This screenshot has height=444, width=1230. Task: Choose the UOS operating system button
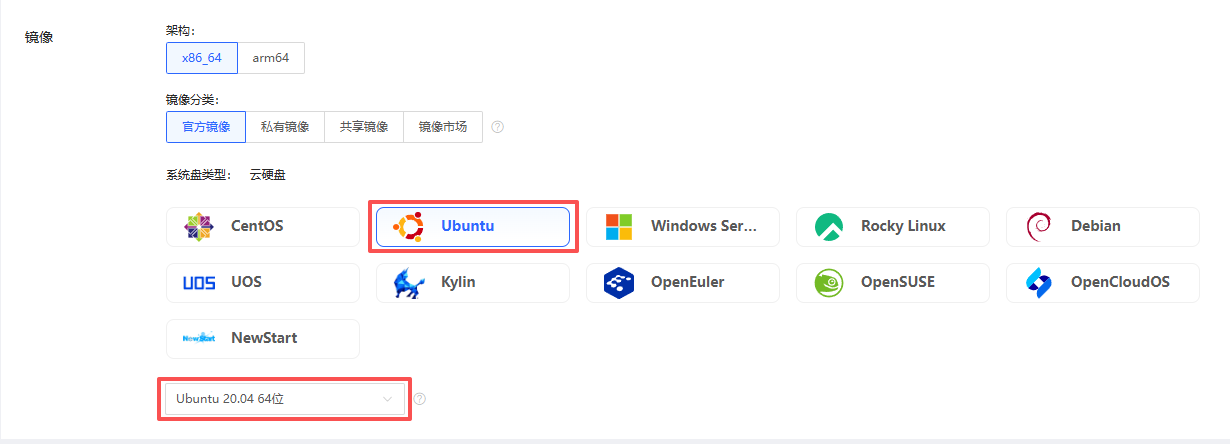[x=263, y=283]
